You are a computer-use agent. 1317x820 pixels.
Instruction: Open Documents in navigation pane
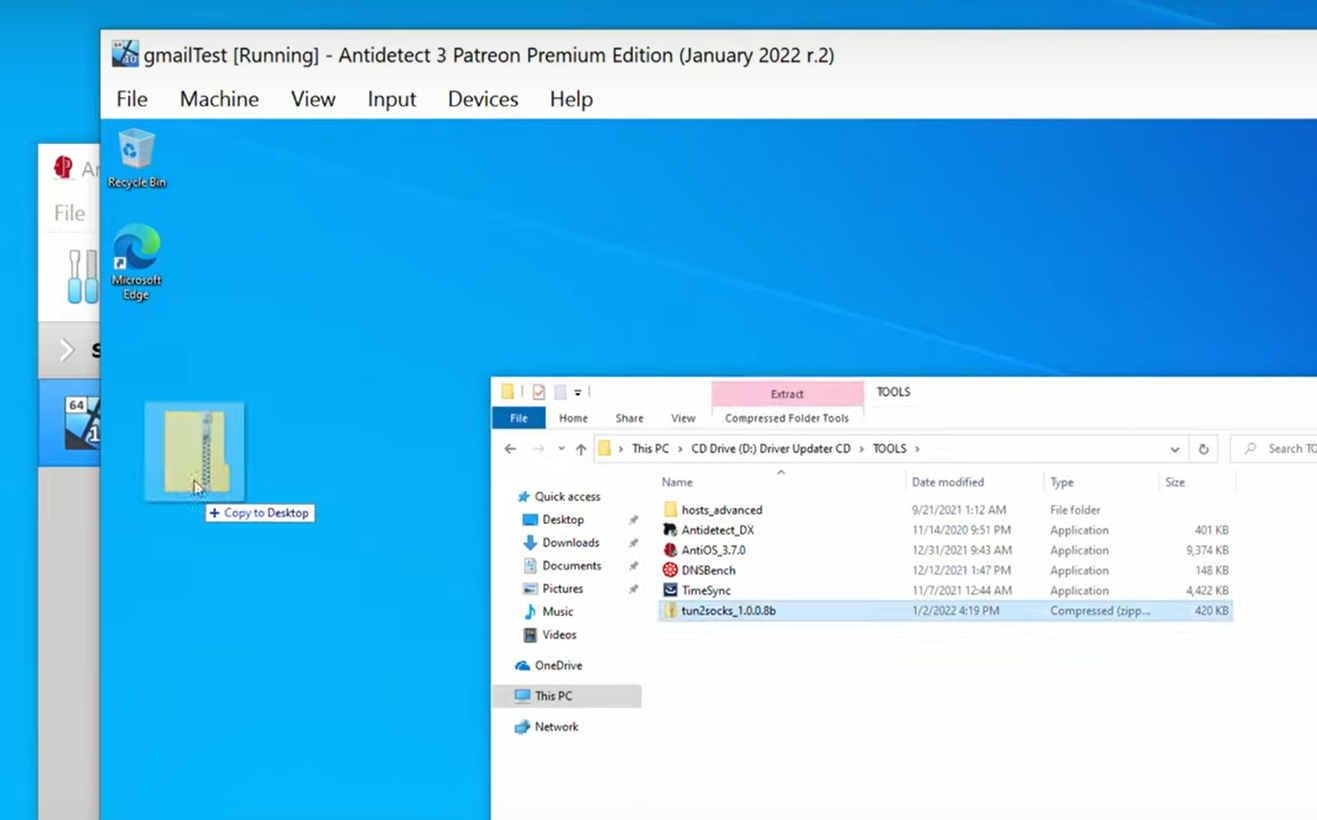[571, 565]
